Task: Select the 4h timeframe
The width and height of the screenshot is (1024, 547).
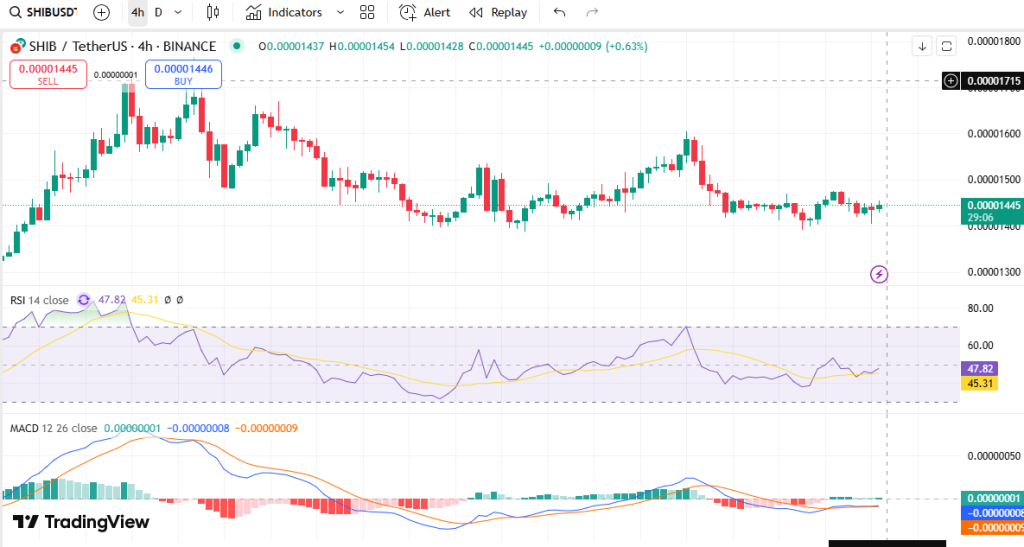Action: (137, 13)
